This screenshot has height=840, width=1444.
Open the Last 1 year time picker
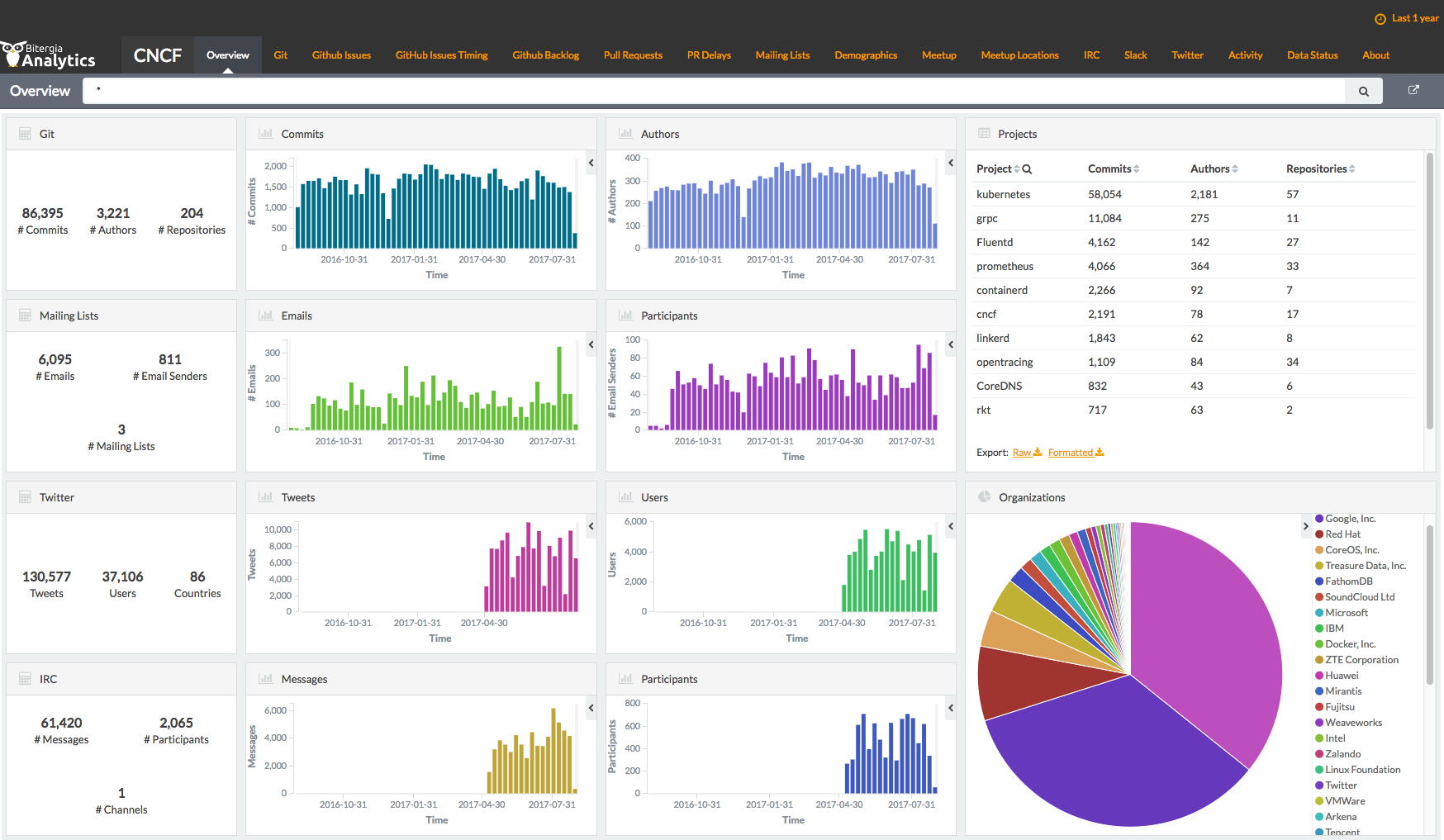pos(1407,18)
